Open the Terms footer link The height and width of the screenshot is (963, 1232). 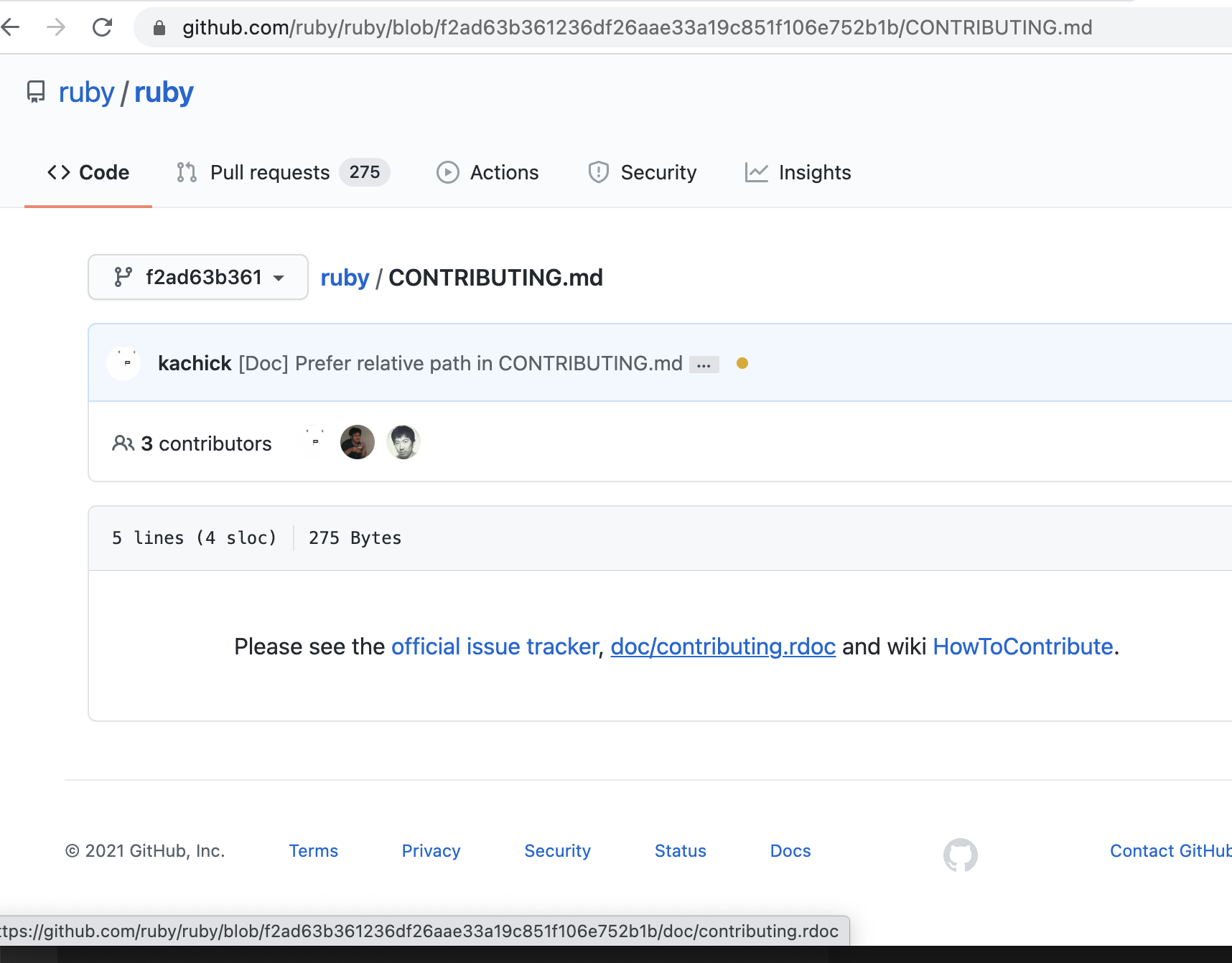(314, 851)
